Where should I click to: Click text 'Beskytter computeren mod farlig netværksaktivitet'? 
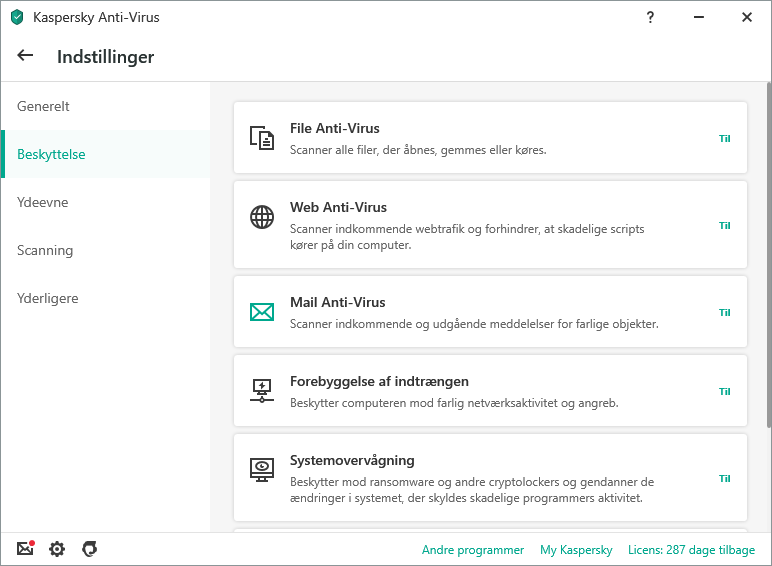click(x=425, y=403)
